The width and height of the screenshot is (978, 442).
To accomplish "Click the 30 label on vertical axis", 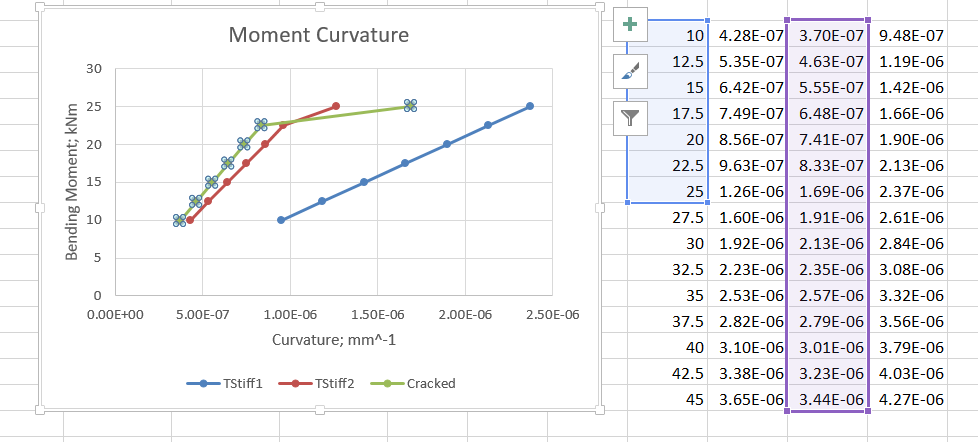I will tap(94, 69).
